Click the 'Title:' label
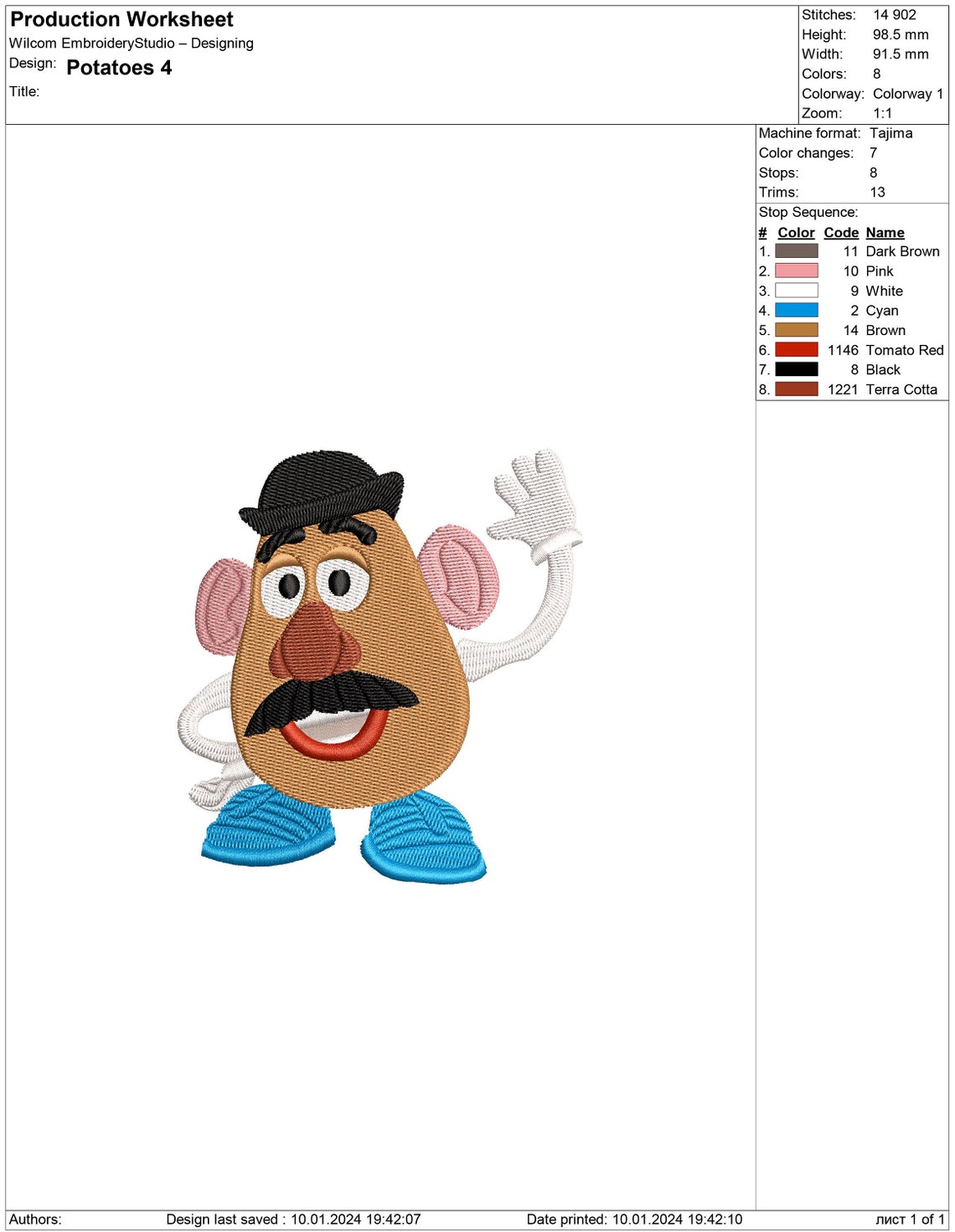This screenshot has width=955, height=1232. pyautogui.click(x=24, y=91)
